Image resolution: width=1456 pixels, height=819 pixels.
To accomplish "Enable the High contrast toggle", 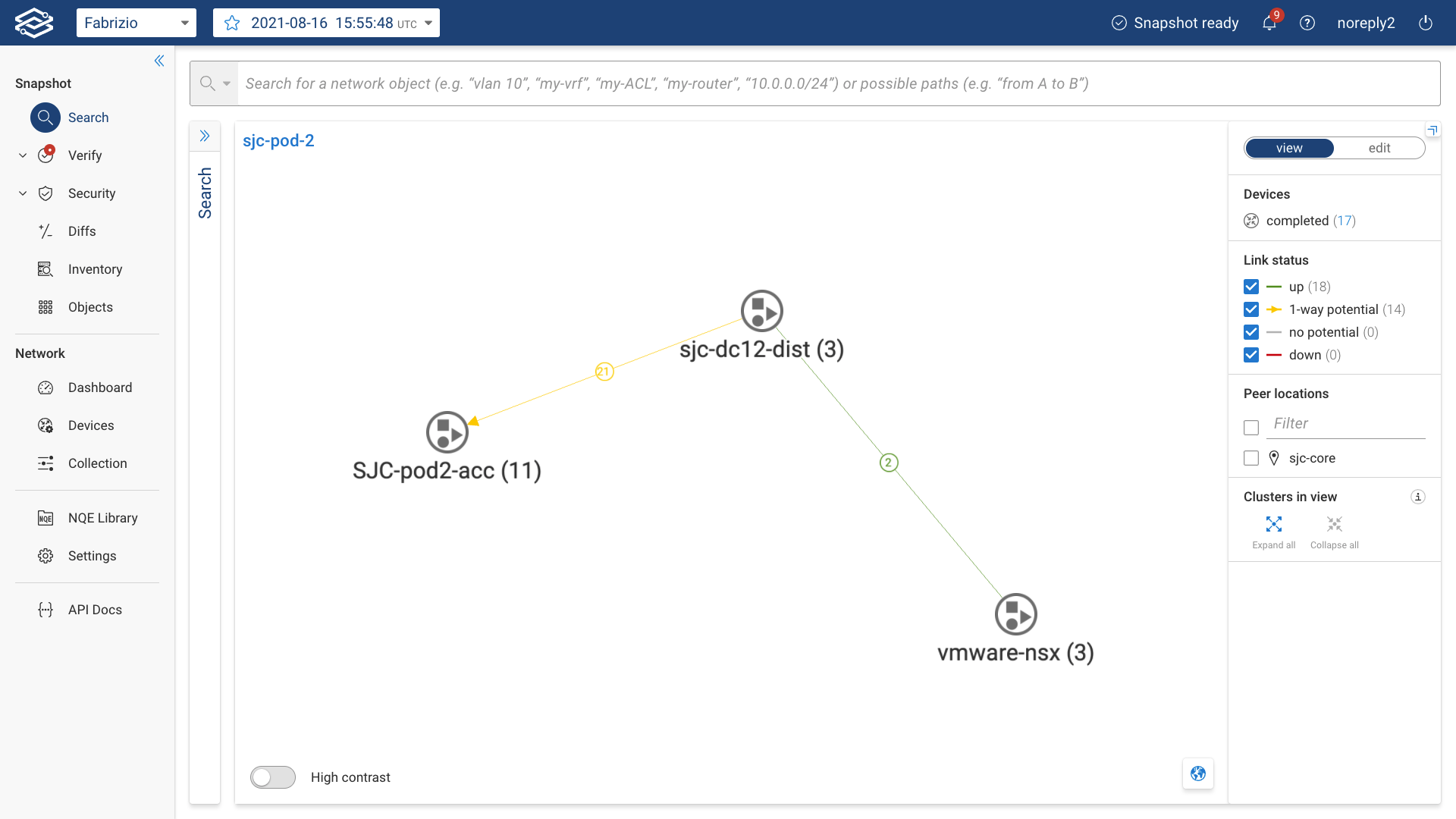I will click(x=272, y=777).
